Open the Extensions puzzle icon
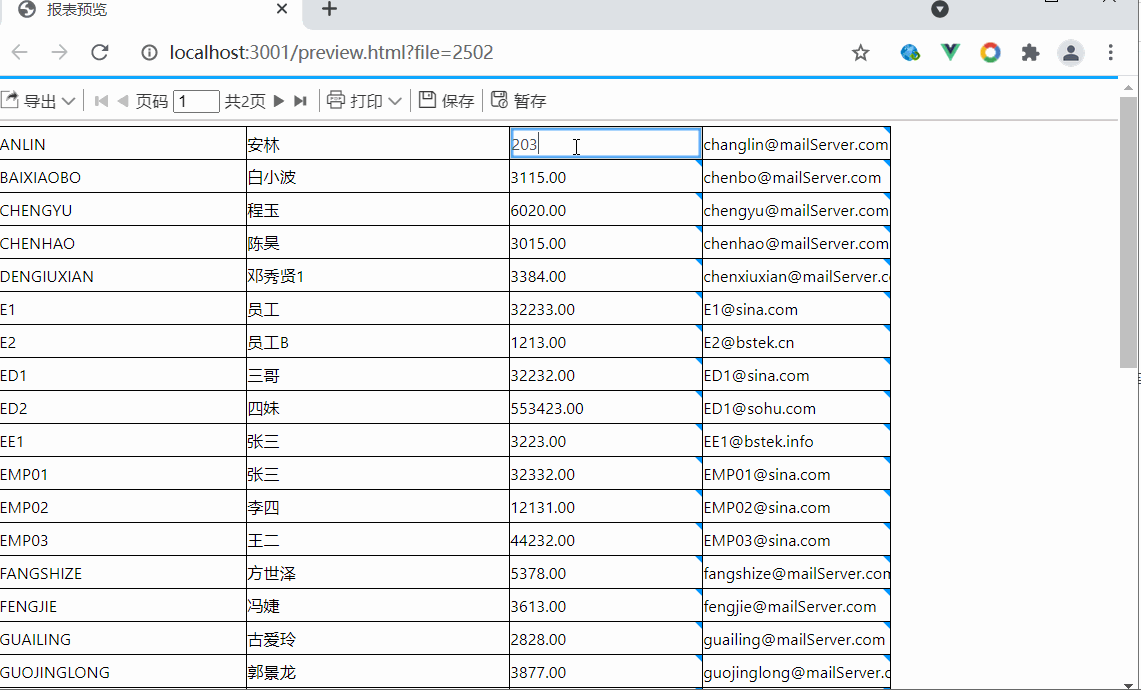The width and height of the screenshot is (1141, 690). click(1030, 52)
